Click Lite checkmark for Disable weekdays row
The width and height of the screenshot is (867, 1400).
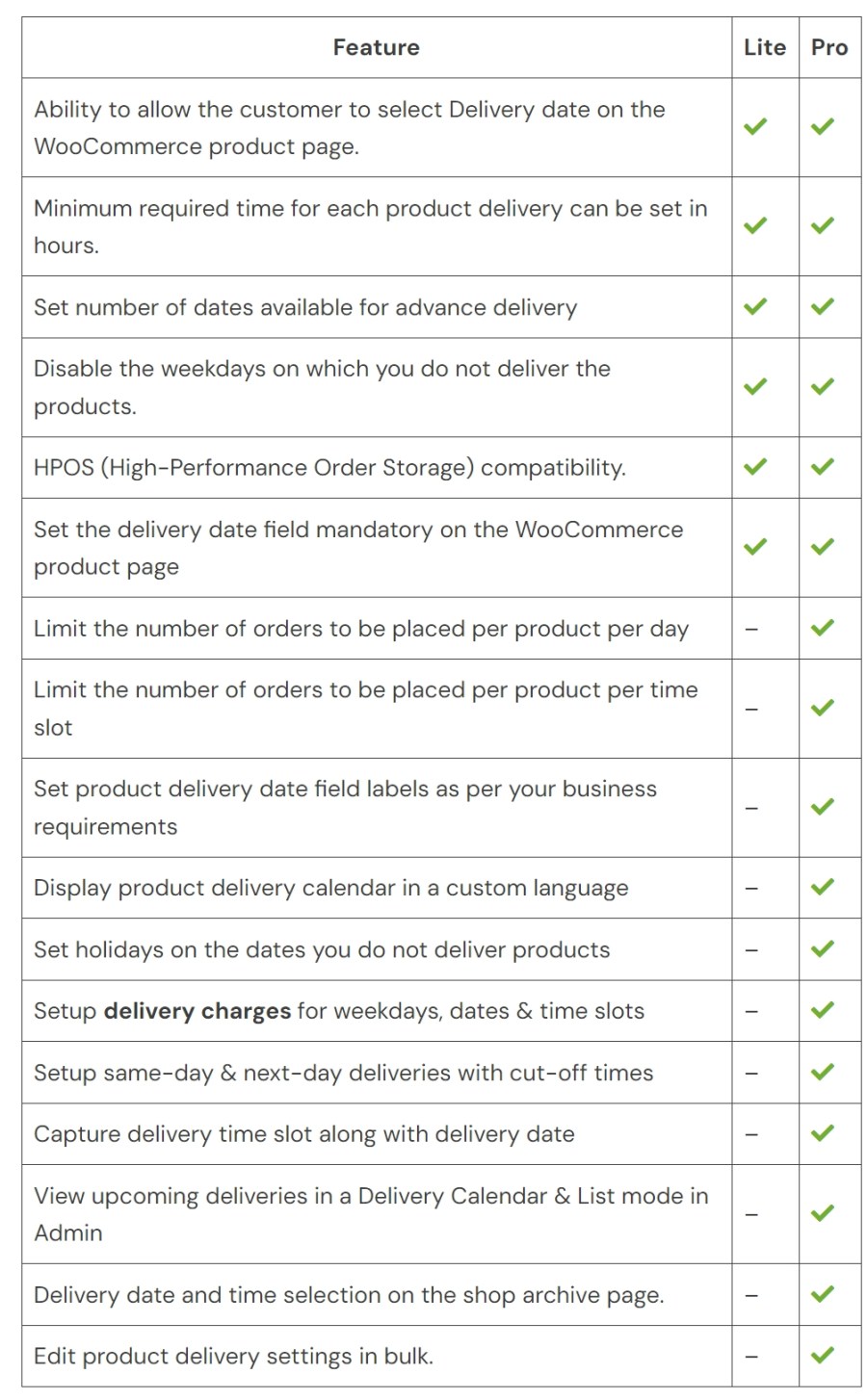[x=755, y=387]
